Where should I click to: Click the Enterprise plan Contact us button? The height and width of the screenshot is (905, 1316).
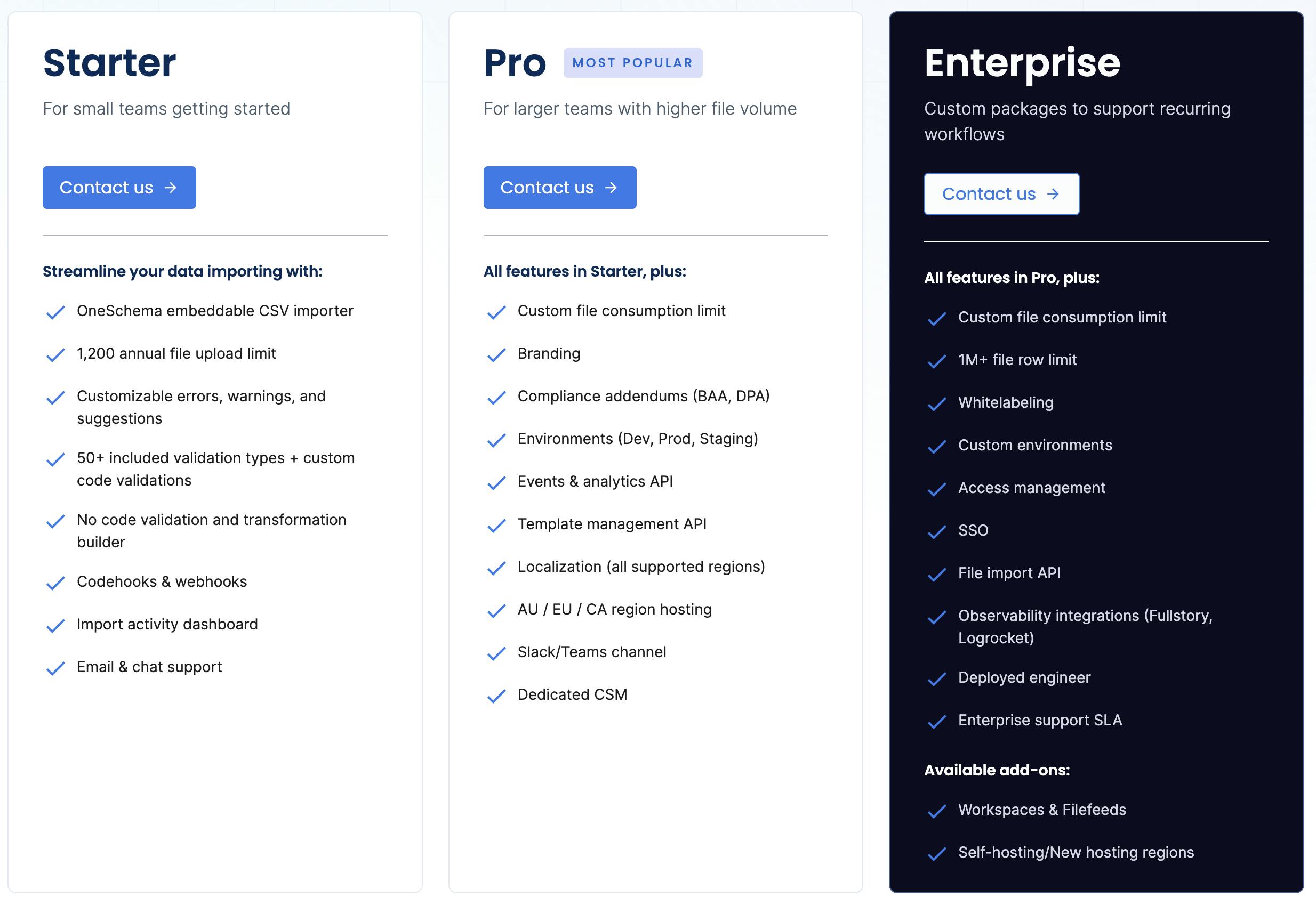coord(1001,194)
